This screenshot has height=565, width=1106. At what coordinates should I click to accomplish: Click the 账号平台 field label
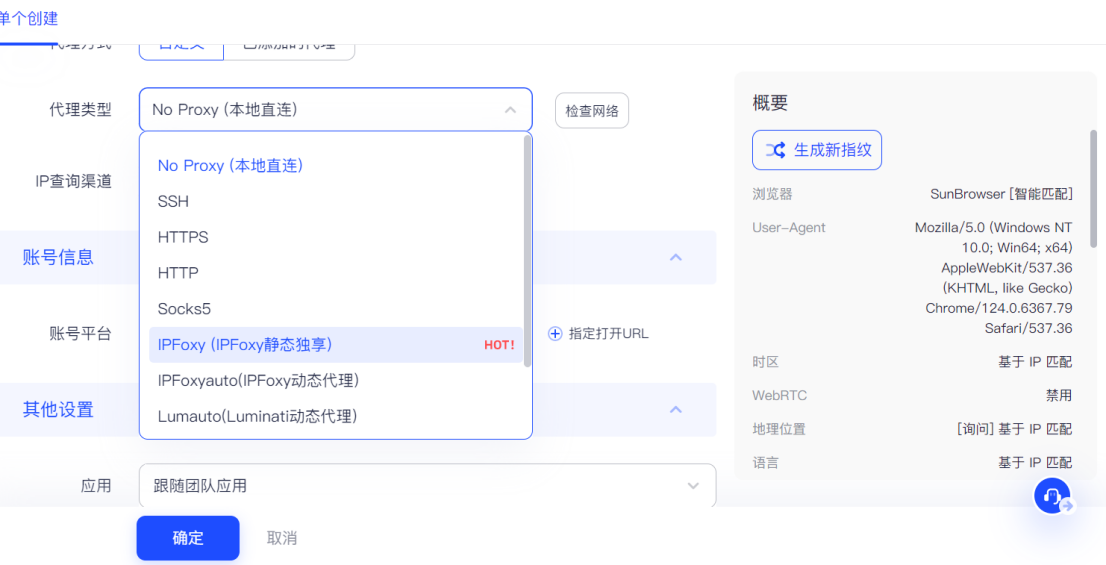tap(80, 334)
